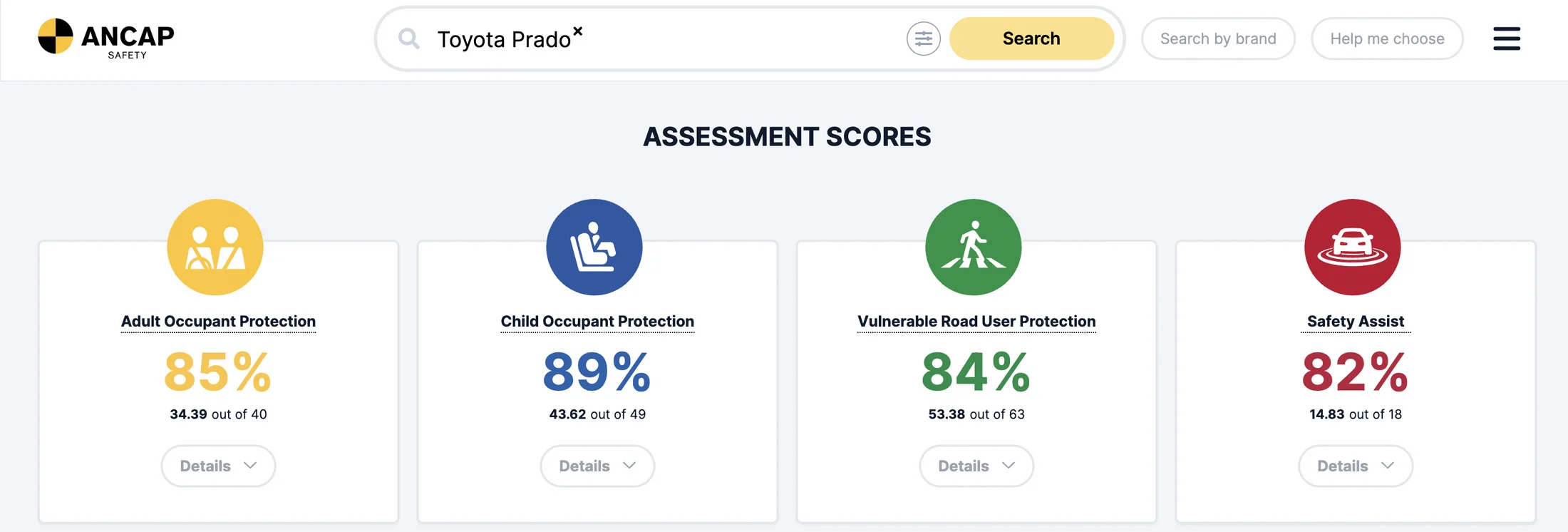
Task: Open the search filter options icon
Action: 923,39
